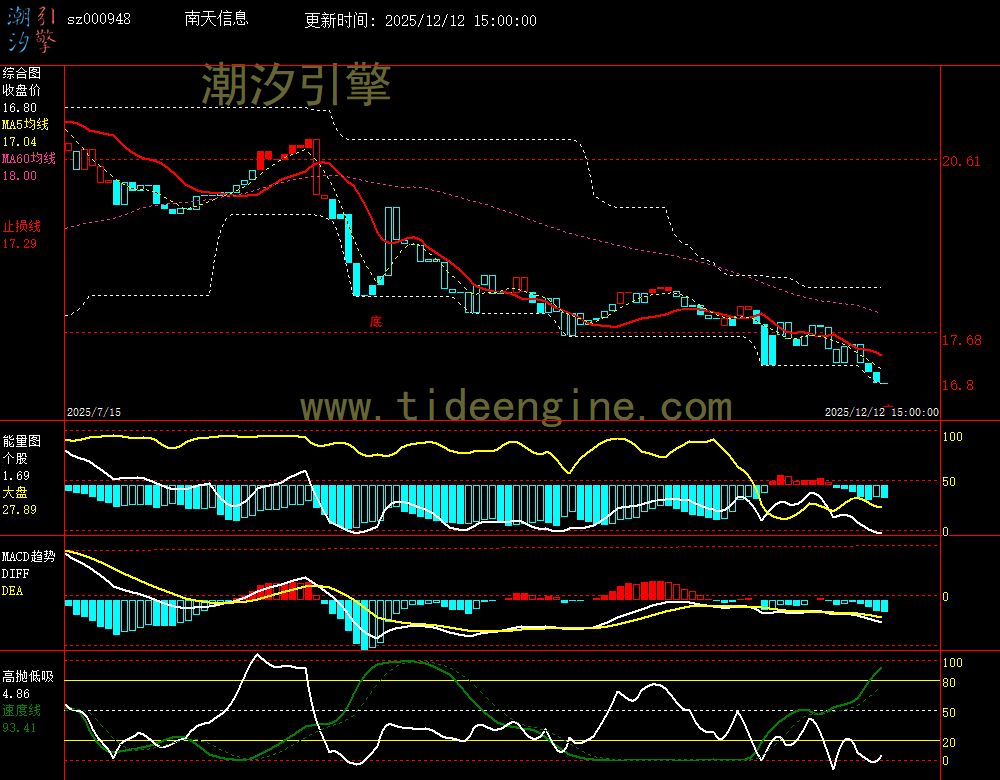Click the stock name 南天信息

(x=217, y=19)
